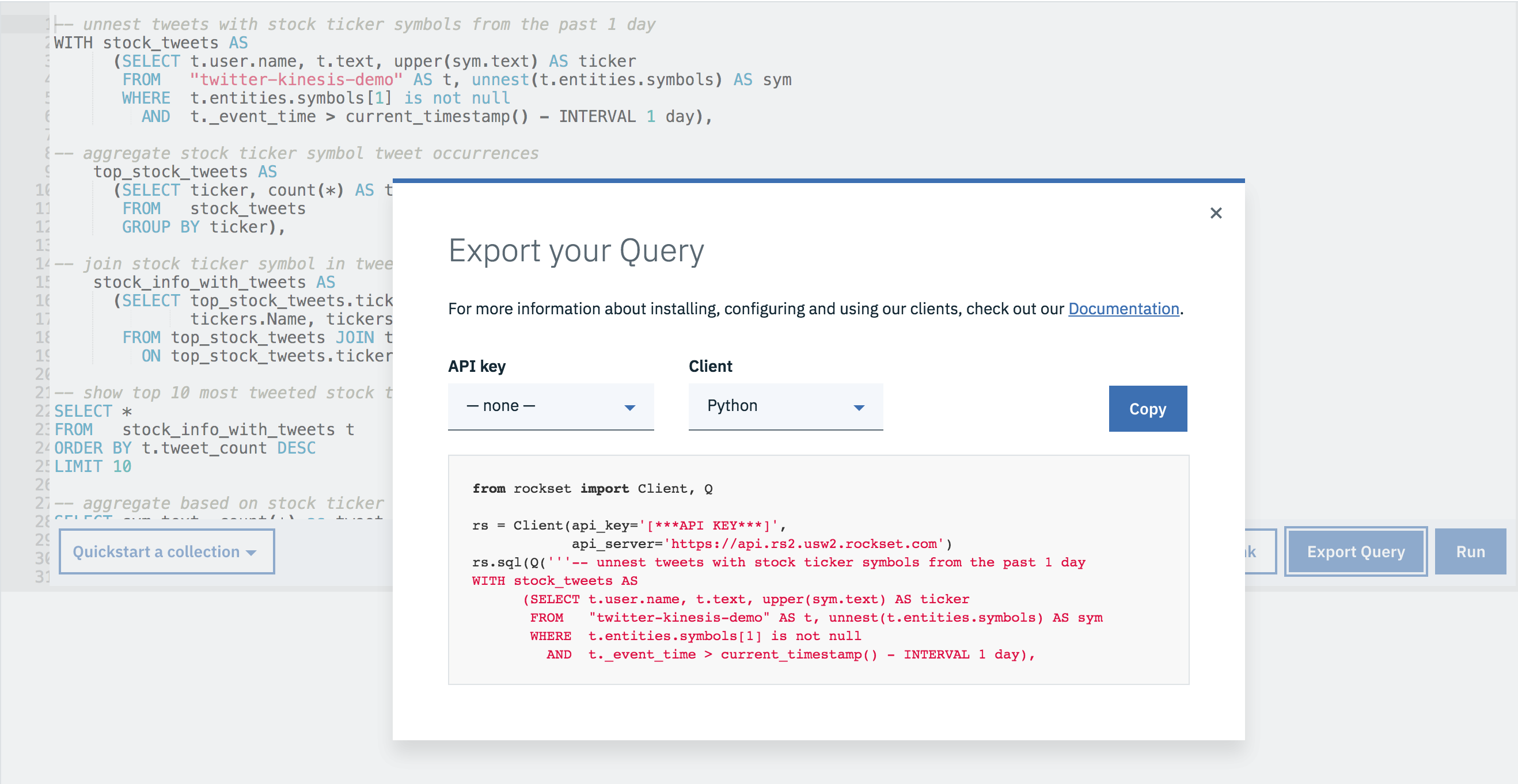Expand the API key dropdown

pyautogui.click(x=550, y=406)
